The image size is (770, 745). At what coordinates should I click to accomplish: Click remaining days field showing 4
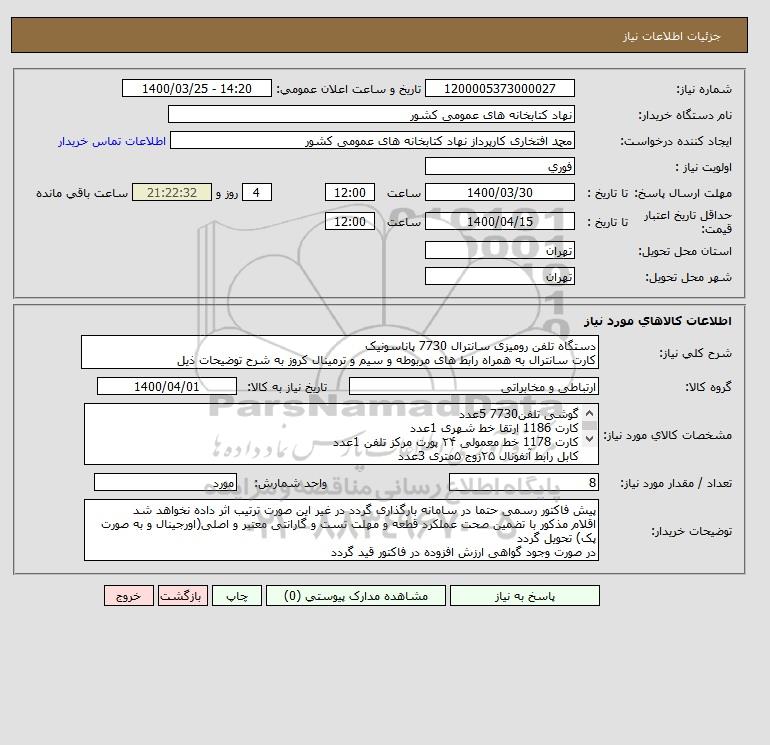(256, 193)
